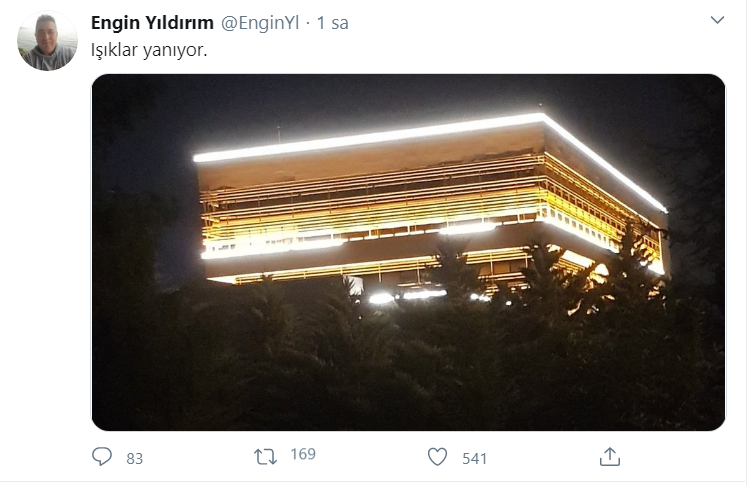750x485 pixels.
Task: Click the like count 541
Action: tap(474, 458)
